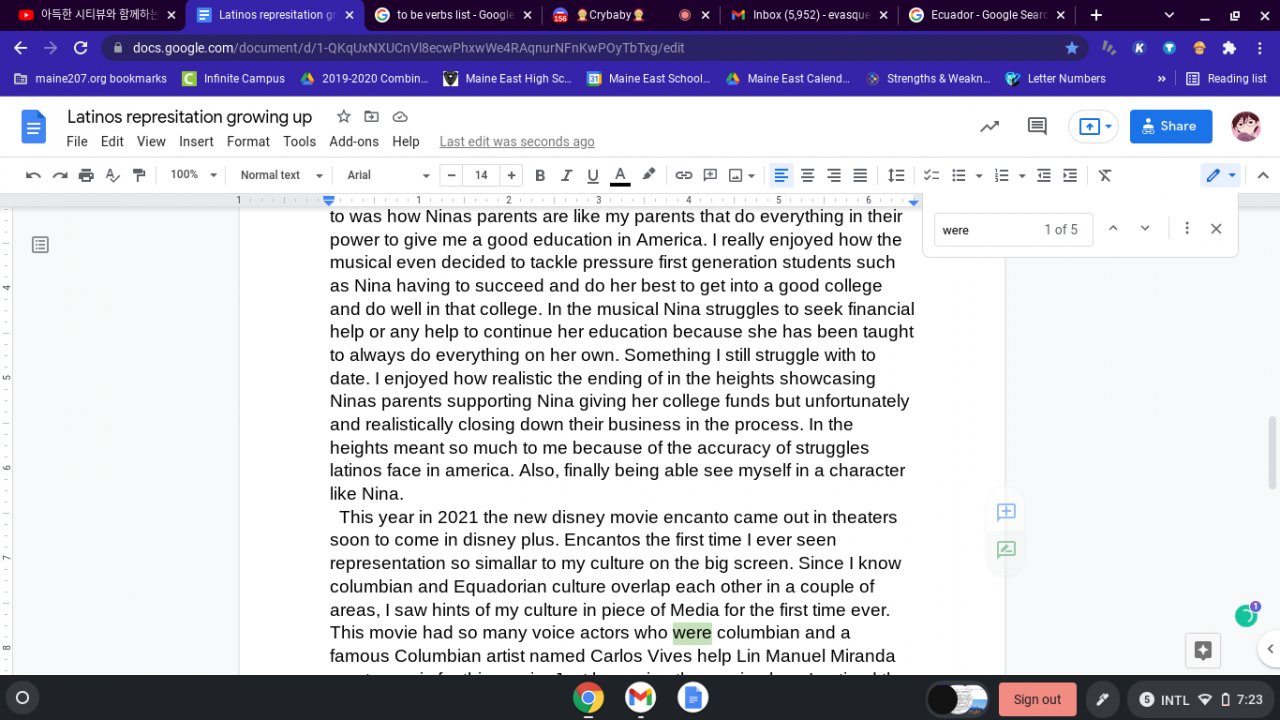Image resolution: width=1280 pixels, height=720 pixels.
Task: Jump to the previous 'were' match
Action: [x=1113, y=229]
